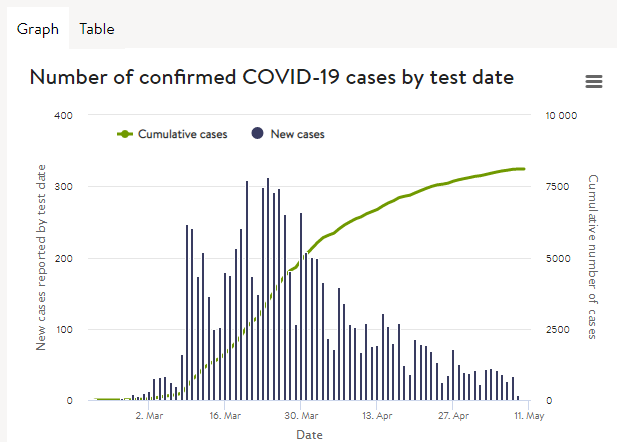
Task: Click the 2. Mar date axis label
Action: point(149,416)
